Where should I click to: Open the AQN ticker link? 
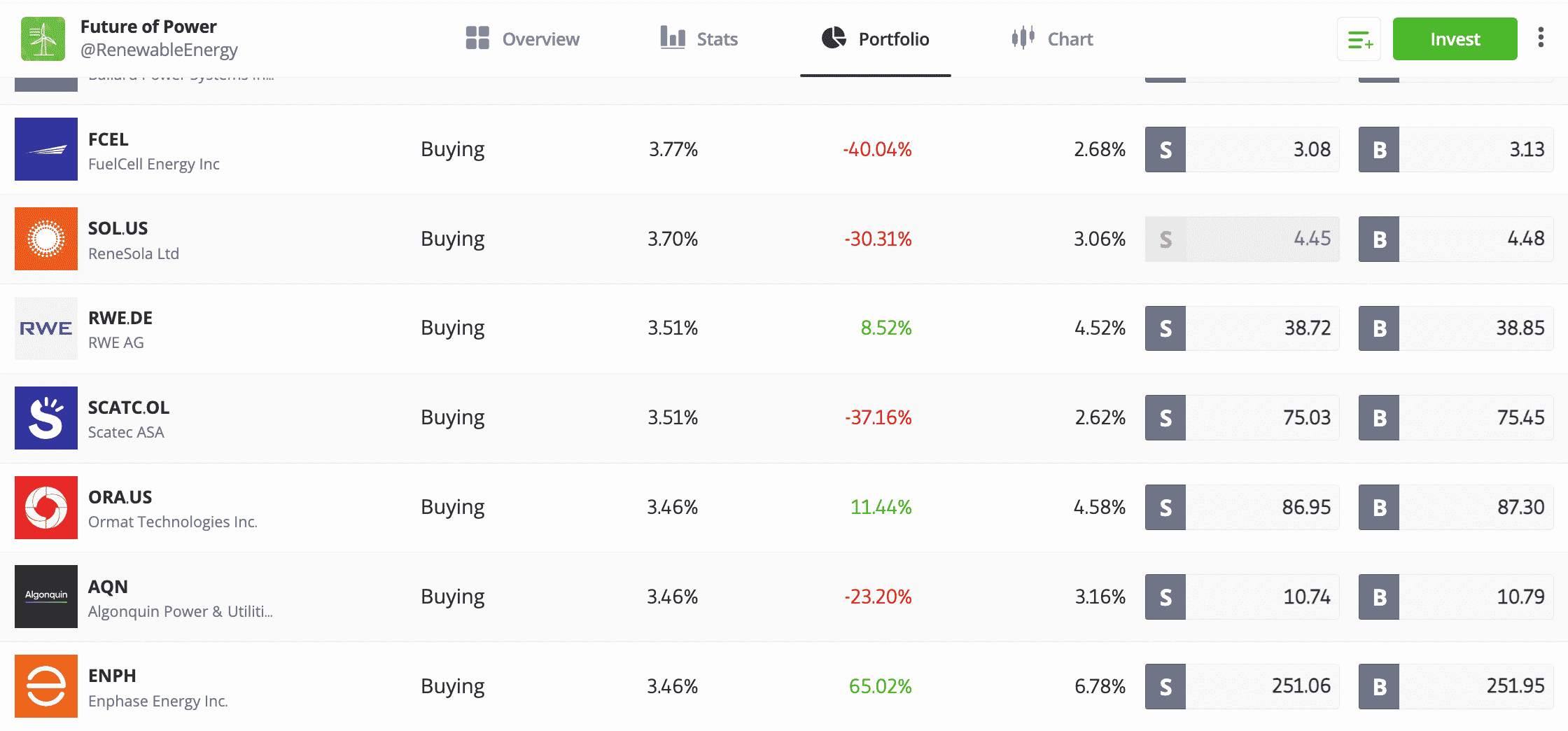108,587
